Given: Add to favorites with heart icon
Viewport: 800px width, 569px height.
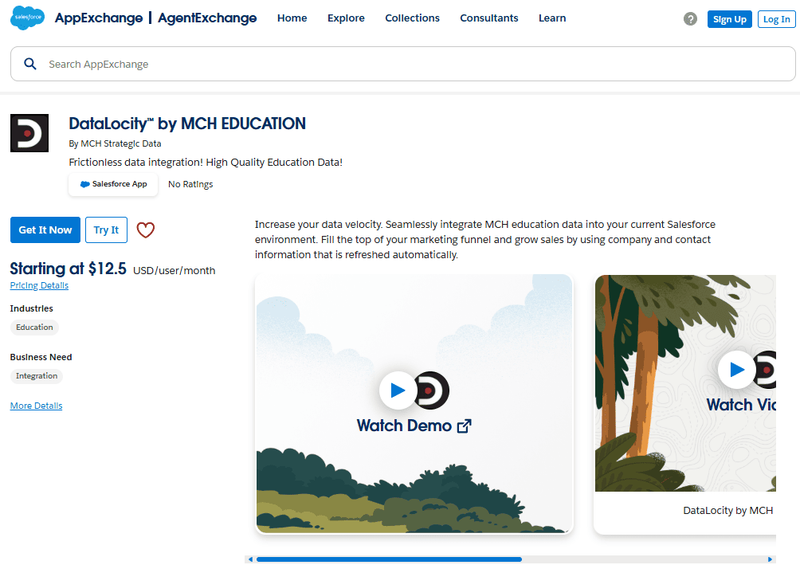Looking at the screenshot, I should pyautogui.click(x=145, y=230).
